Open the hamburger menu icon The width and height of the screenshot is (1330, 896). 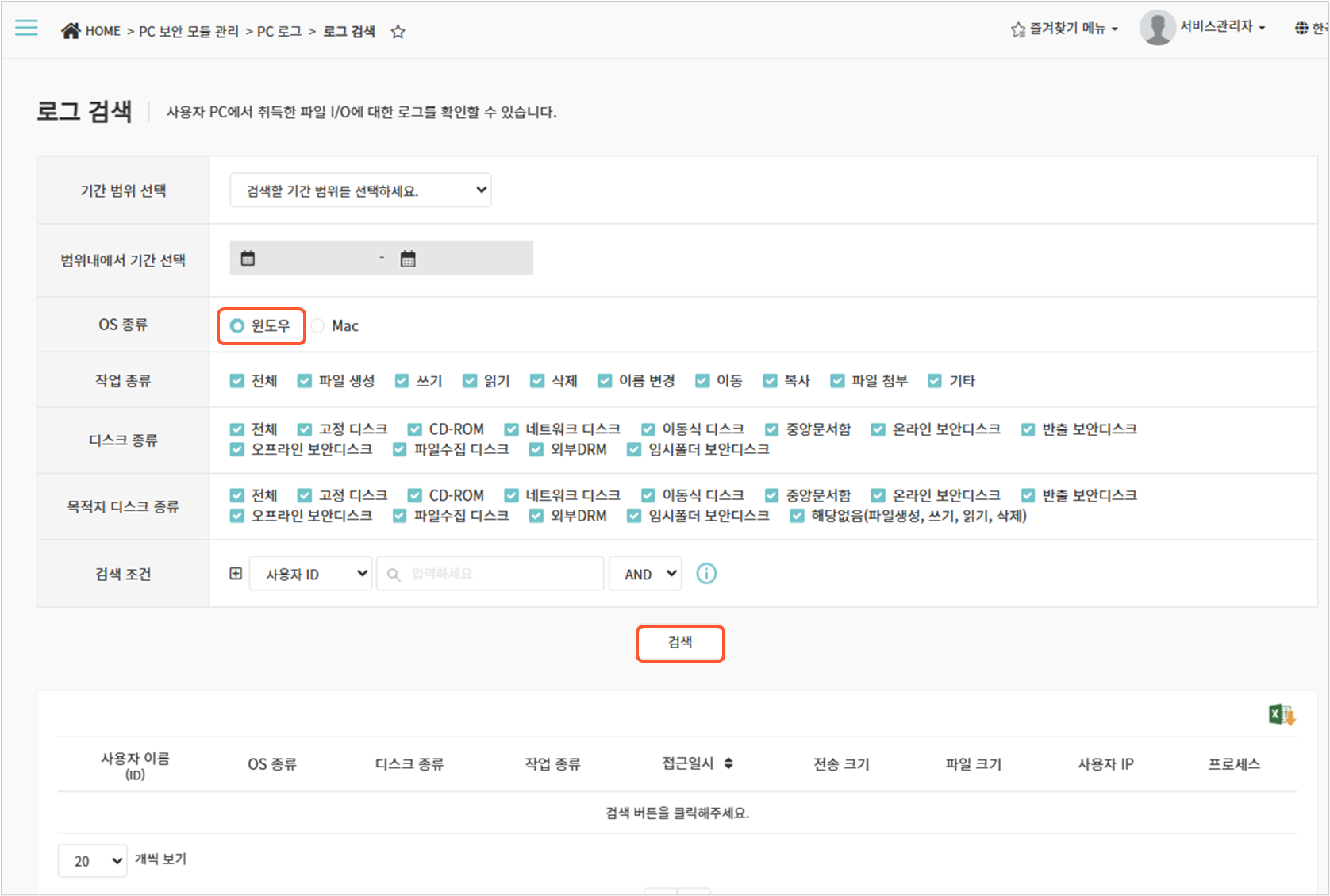26,29
